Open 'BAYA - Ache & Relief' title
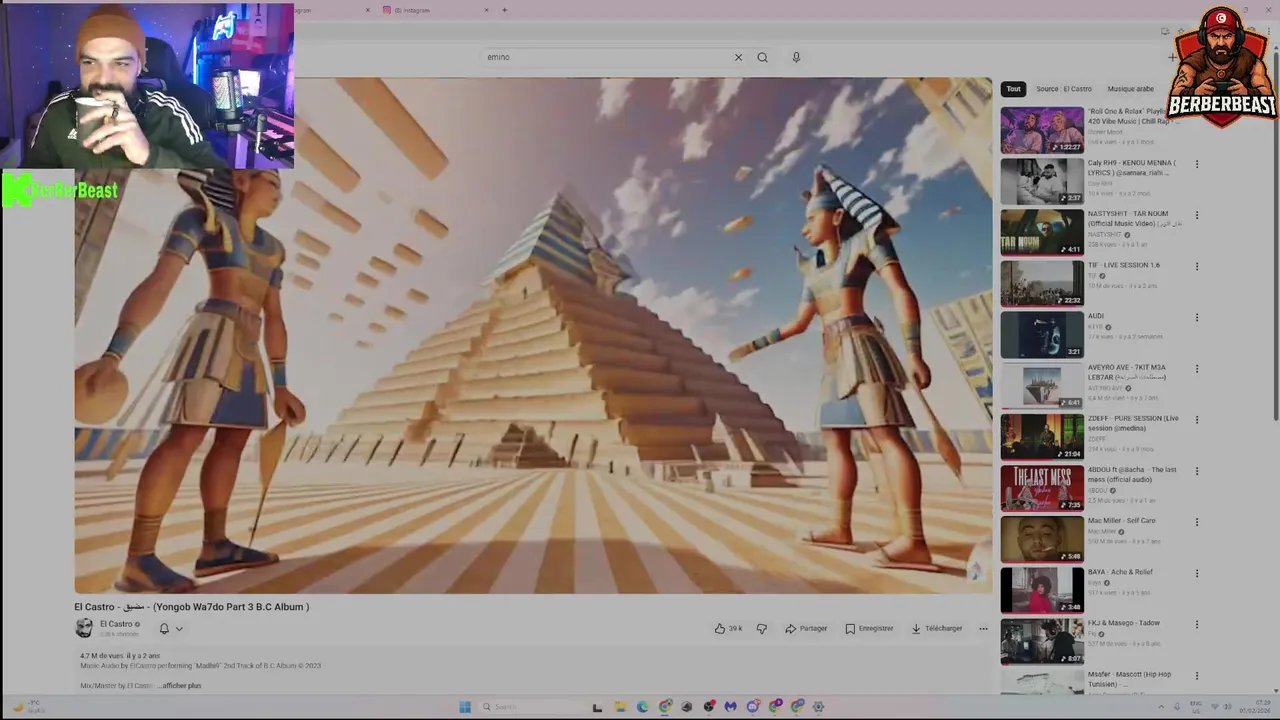 pos(1120,572)
